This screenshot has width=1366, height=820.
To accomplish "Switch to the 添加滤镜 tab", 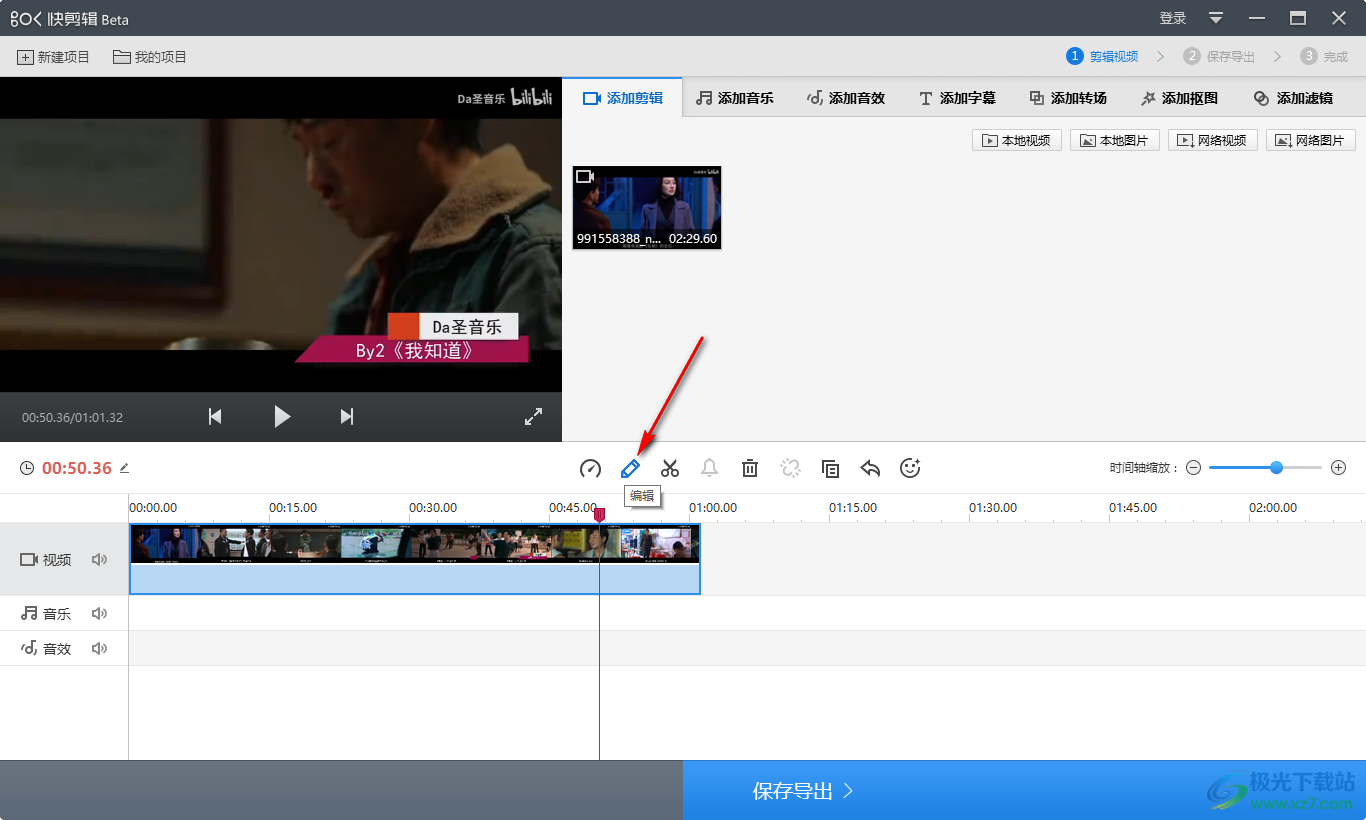I will click(x=1292, y=98).
